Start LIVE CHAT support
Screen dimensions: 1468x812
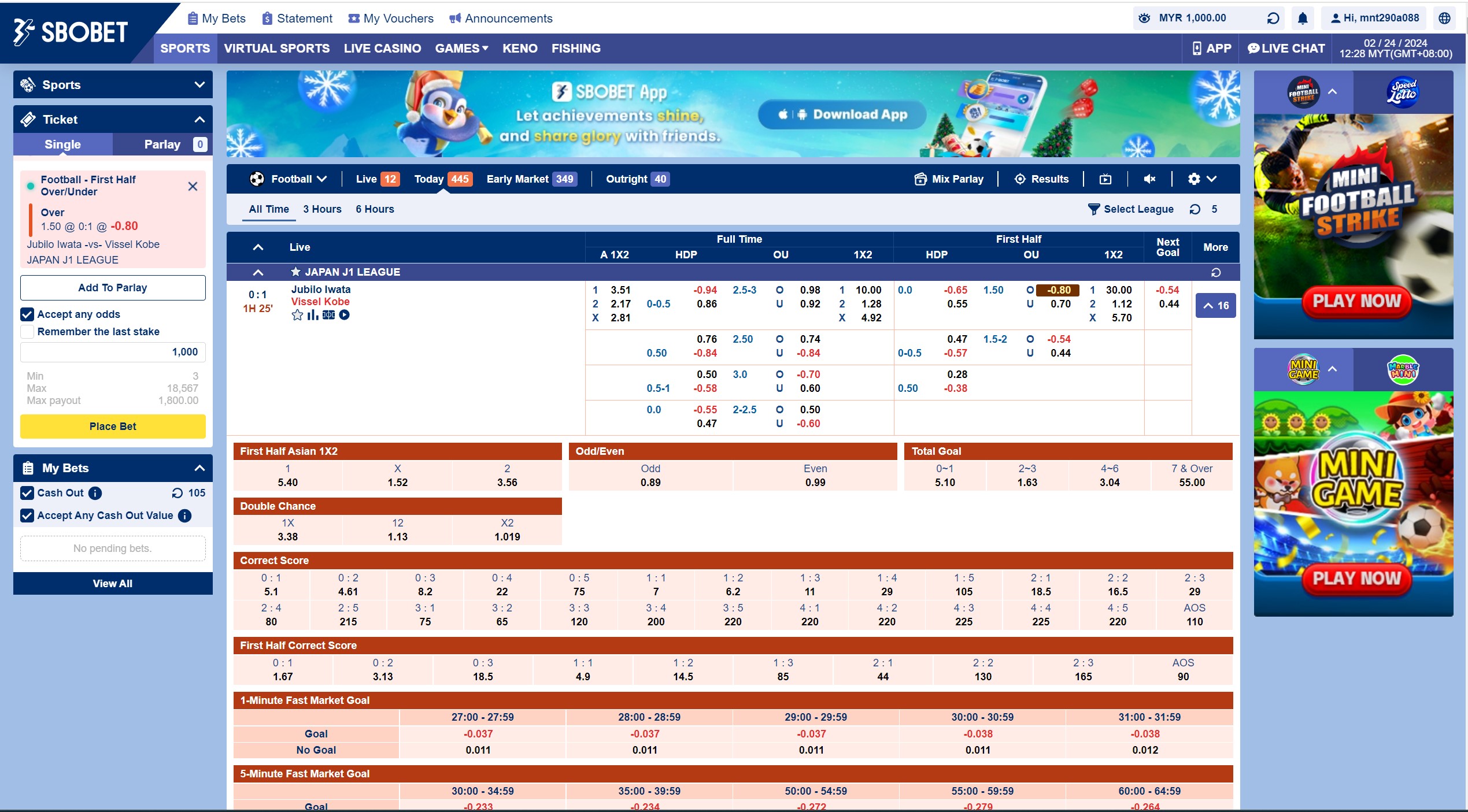(1286, 49)
